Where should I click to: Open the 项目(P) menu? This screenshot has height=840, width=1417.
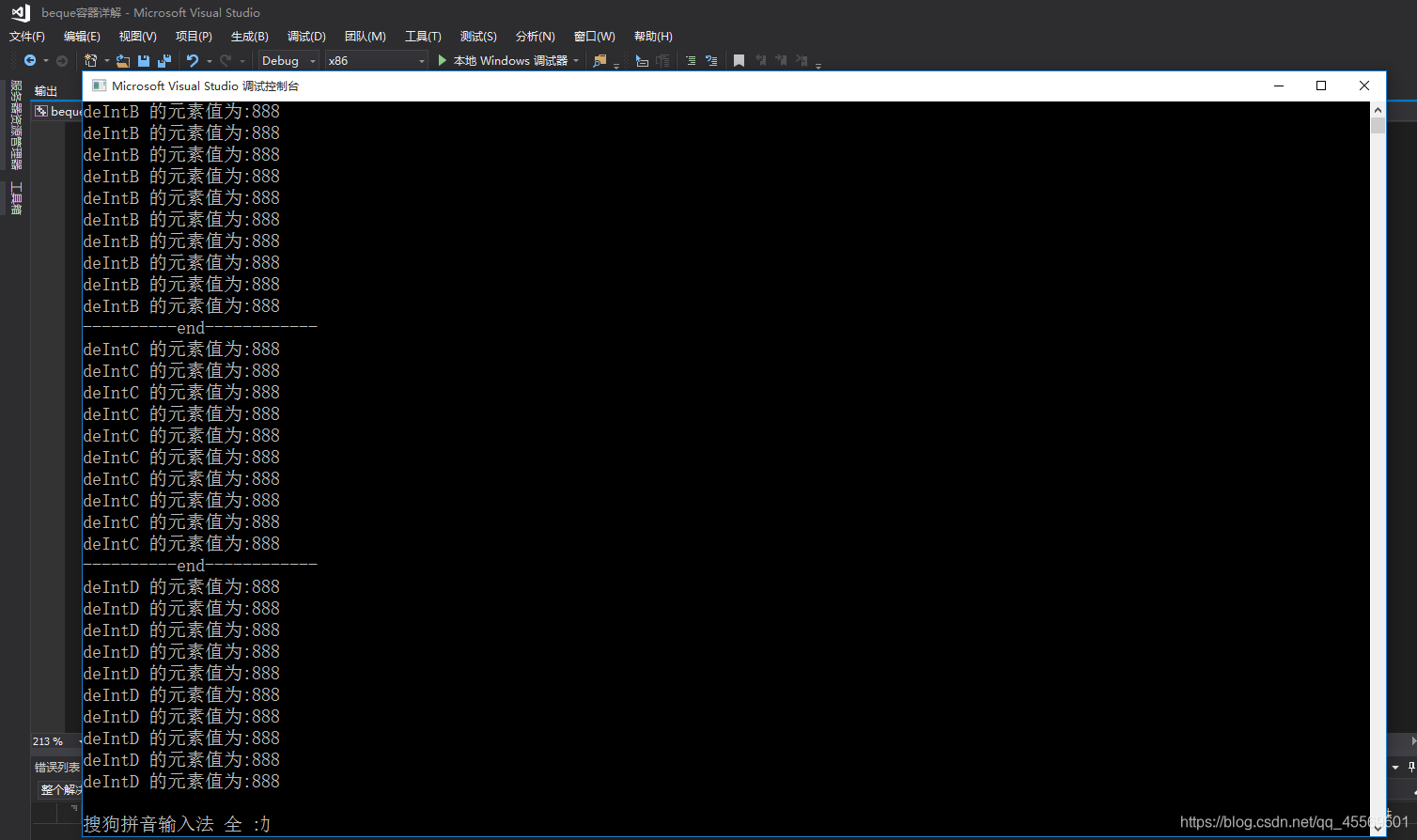tap(194, 37)
